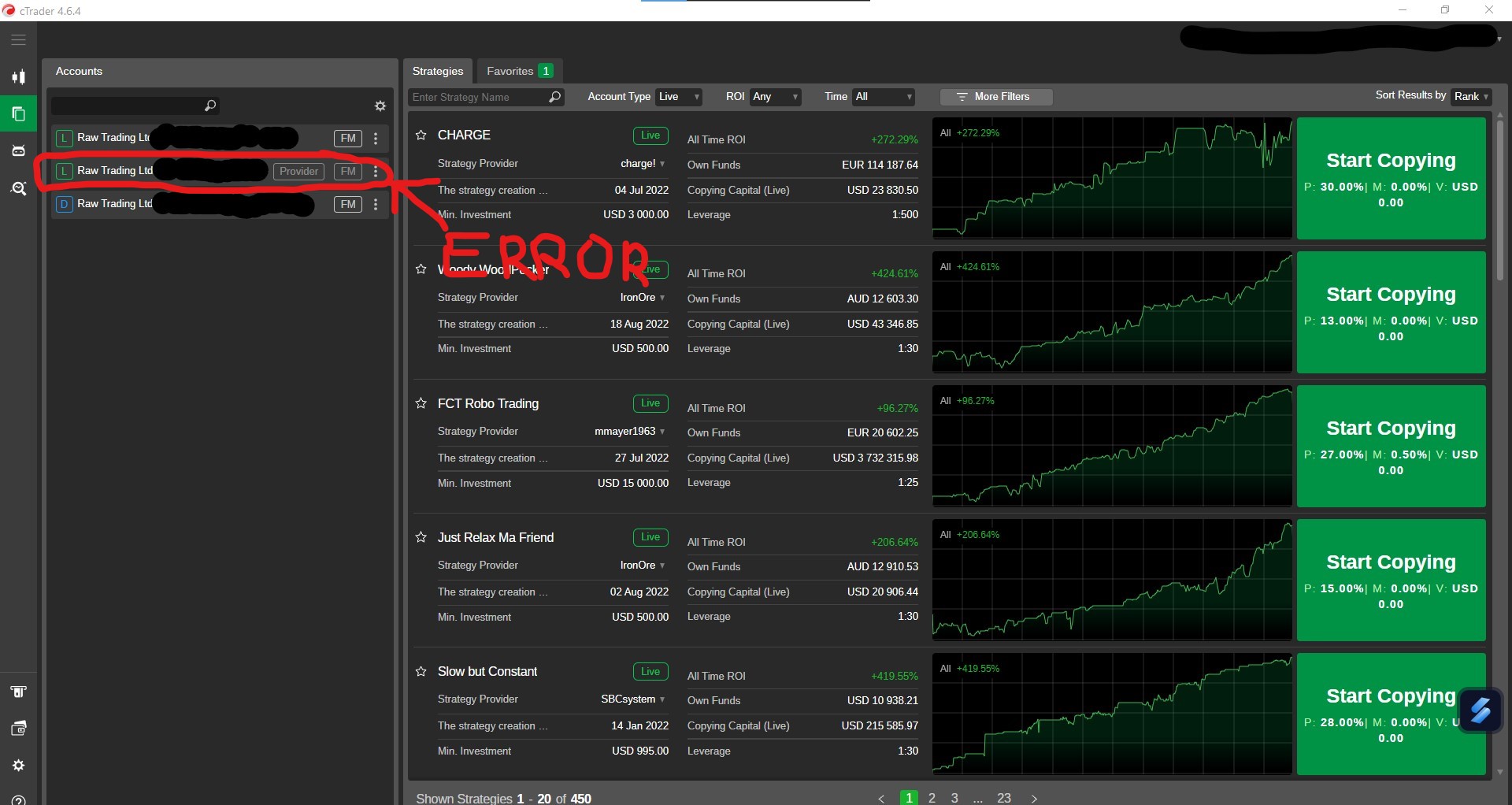Open the top-right account selector arrow
The width and height of the screenshot is (1512, 805).
point(1499,39)
